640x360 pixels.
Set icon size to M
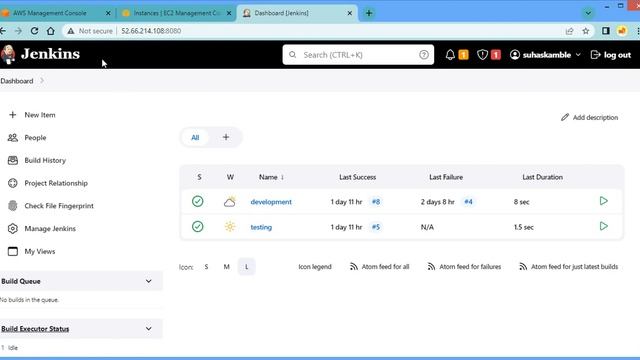(227, 267)
